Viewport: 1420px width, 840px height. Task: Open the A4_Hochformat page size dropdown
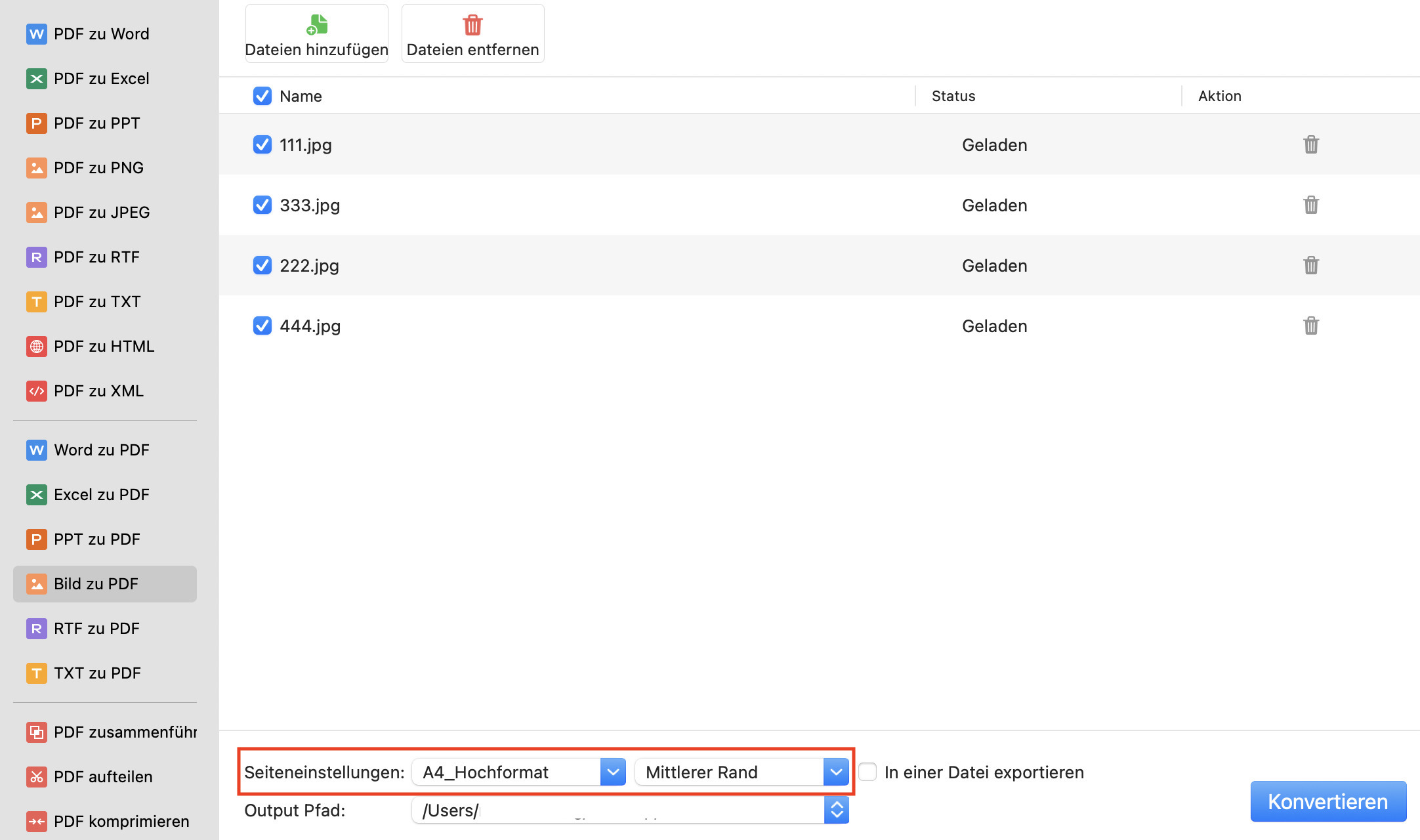click(x=613, y=772)
